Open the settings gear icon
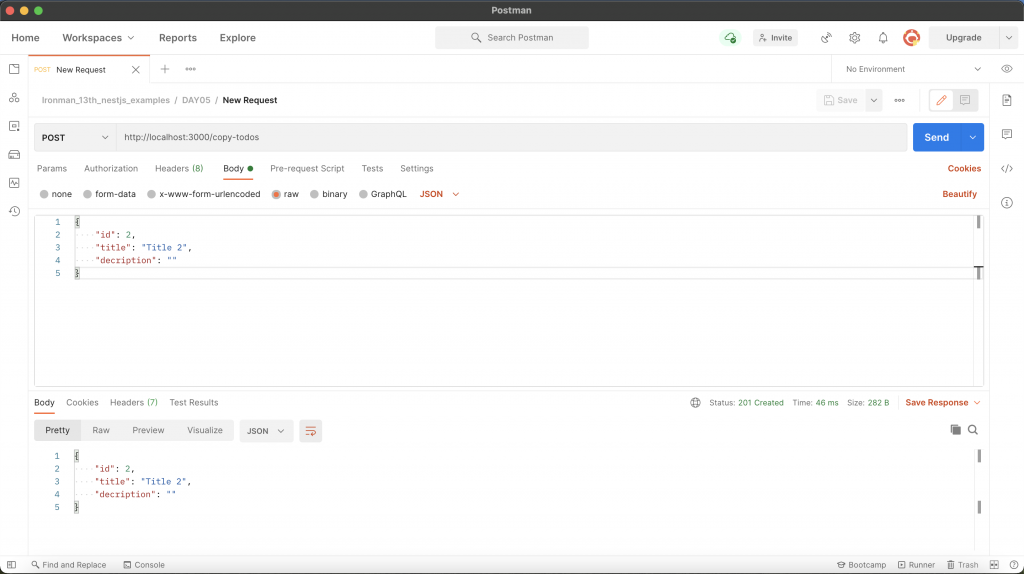Image resolution: width=1024 pixels, height=574 pixels. [x=854, y=38]
